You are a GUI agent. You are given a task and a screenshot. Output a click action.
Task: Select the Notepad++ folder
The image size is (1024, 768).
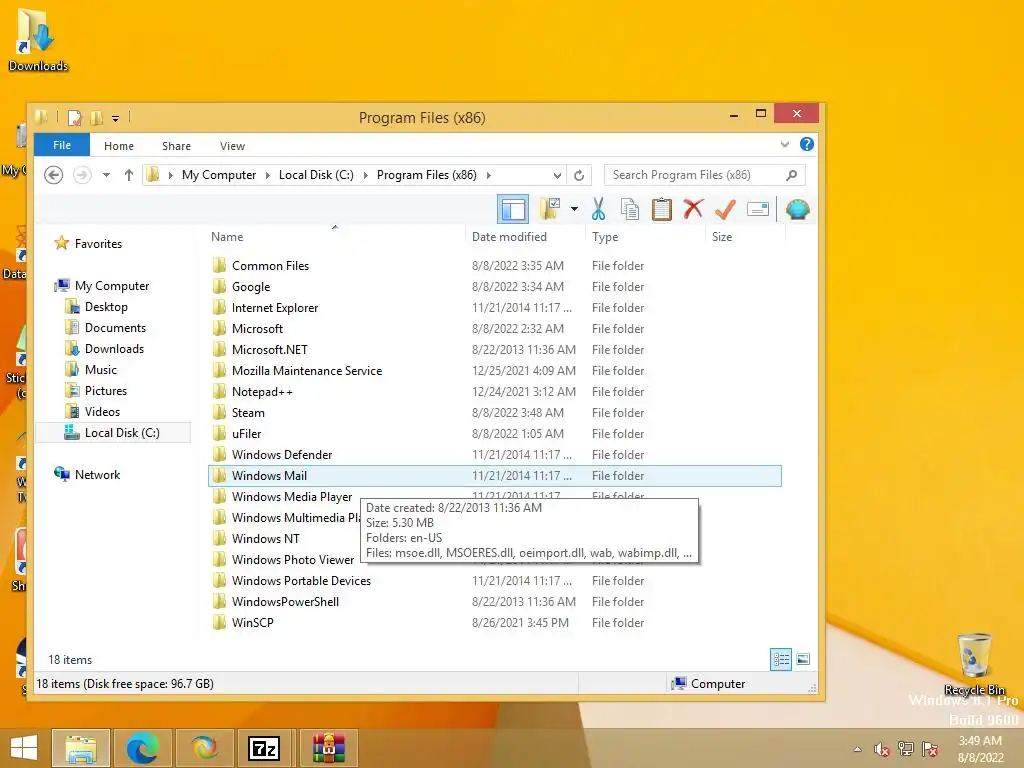494,391
